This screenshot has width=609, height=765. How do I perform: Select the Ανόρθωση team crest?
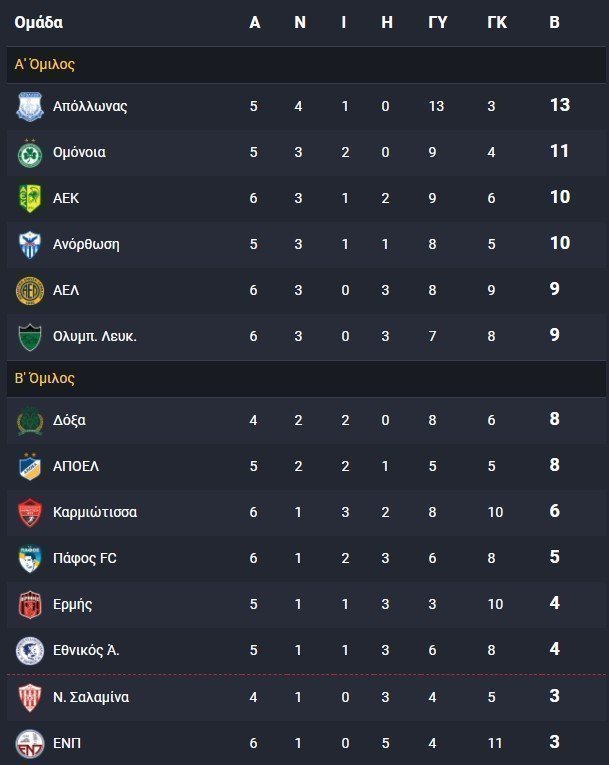click(x=30, y=244)
